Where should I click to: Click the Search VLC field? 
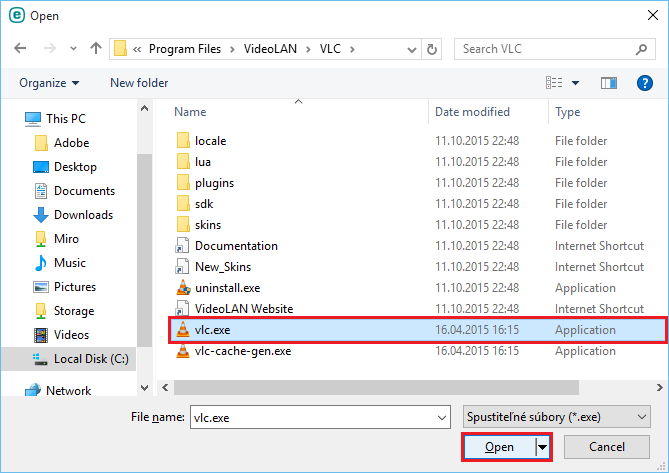click(x=554, y=49)
